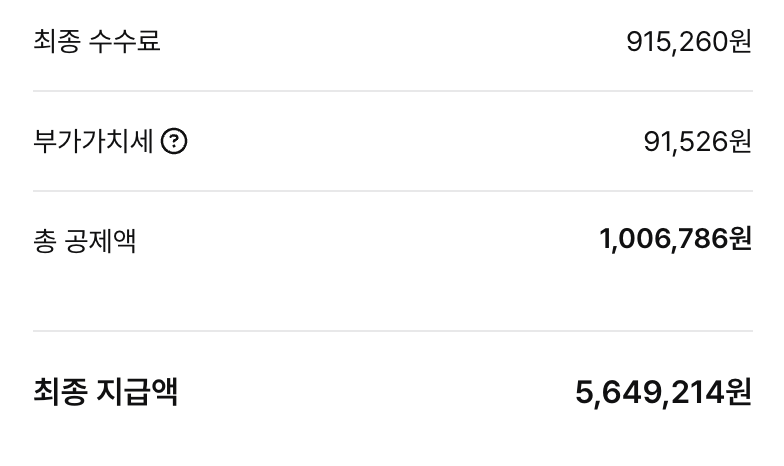Select the 915,260원 fee amount

click(x=688, y=42)
